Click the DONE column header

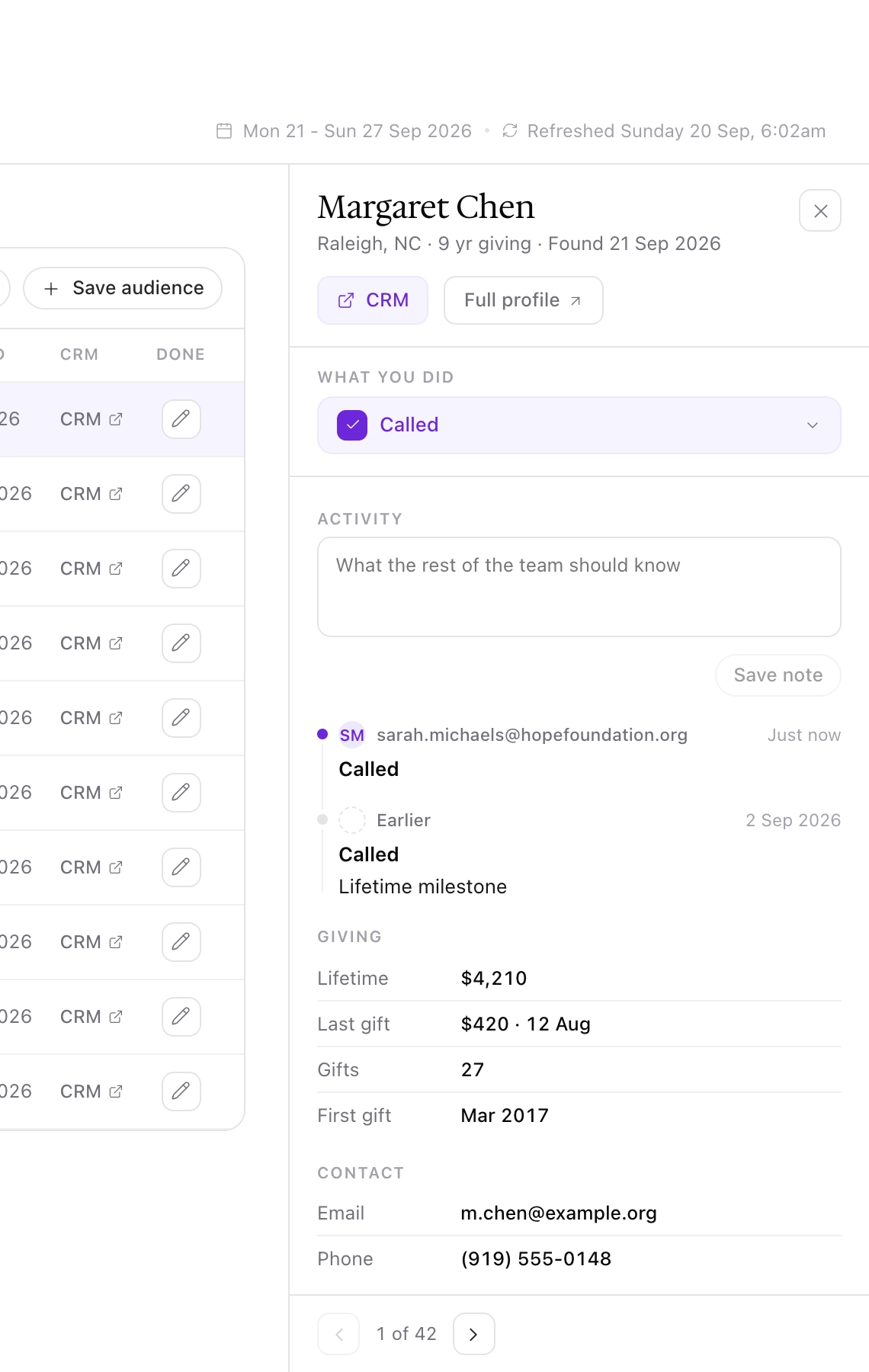pyautogui.click(x=181, y=354)
